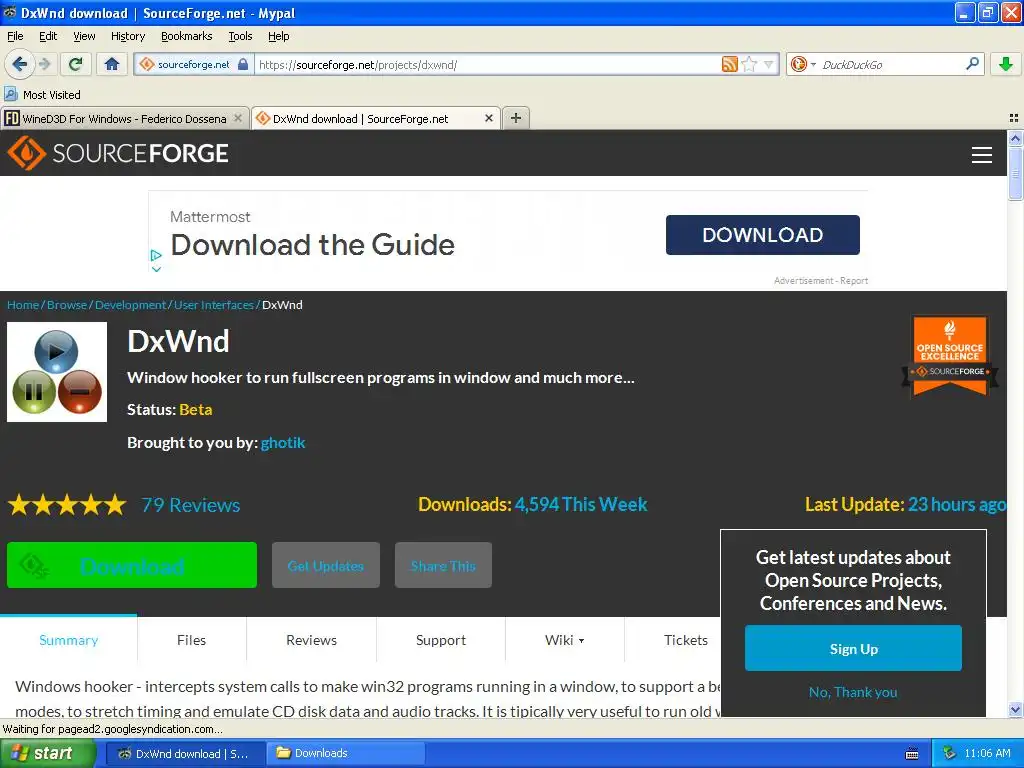The width and height of the screenshot is (1024, 768).
Task: Click in the DuckDuckGo search field
Action: (891, 64)
